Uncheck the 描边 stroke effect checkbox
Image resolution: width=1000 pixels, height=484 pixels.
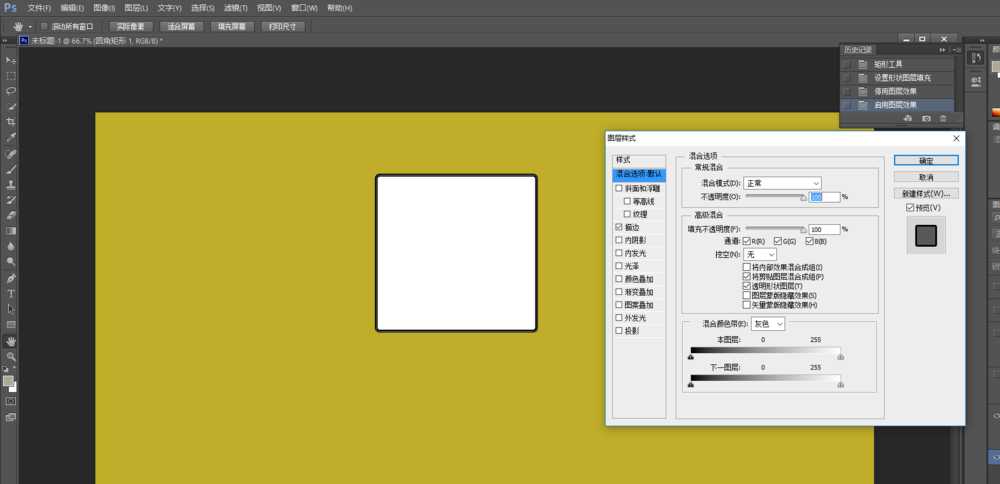click(619, 228)
